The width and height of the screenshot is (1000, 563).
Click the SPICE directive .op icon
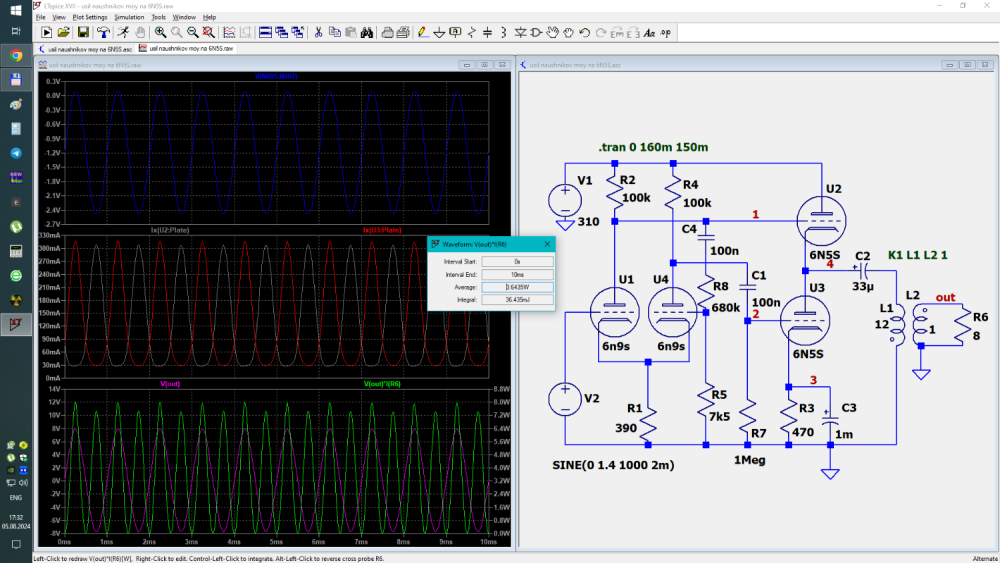pos(666,32)
